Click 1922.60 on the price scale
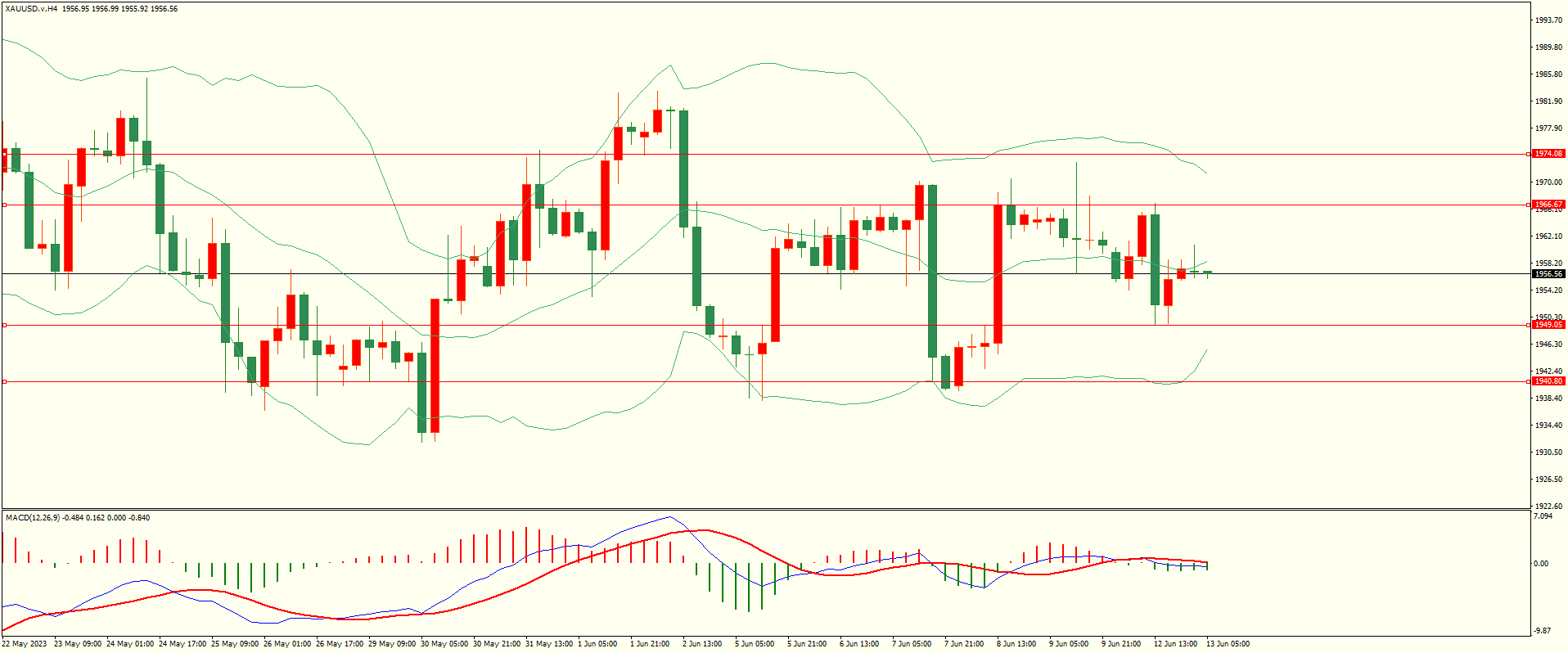The height and width of the screenshot is (653, 1568). click(1548, 507)
